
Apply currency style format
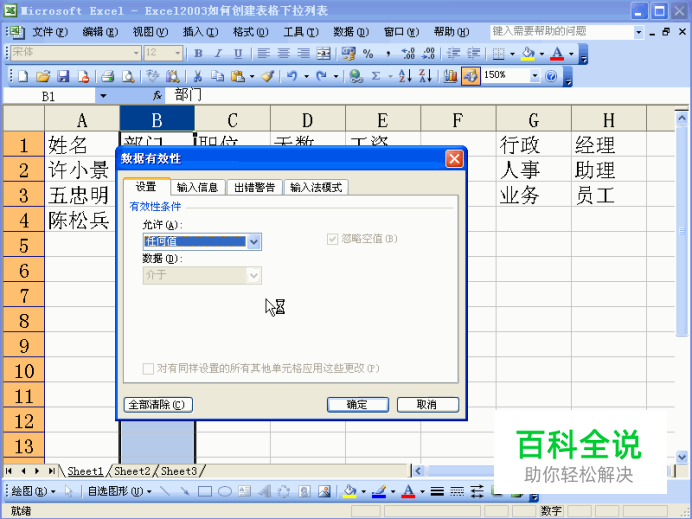click(349, 53)
